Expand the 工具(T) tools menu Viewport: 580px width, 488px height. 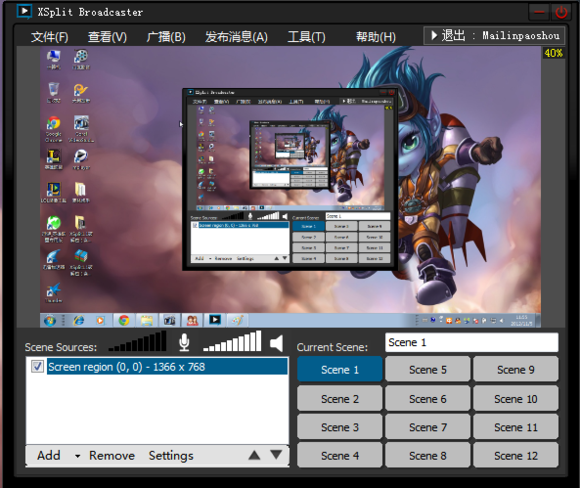(306, 37)
